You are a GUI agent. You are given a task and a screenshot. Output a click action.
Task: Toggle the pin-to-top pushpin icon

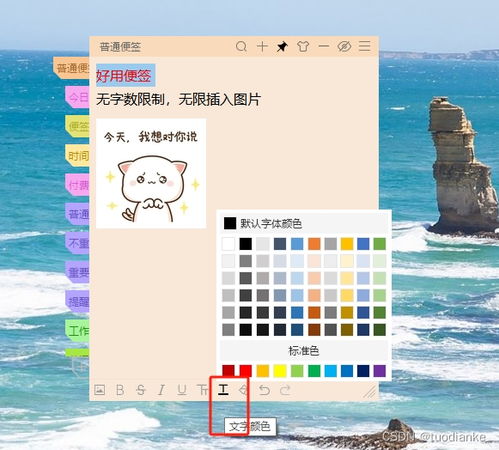tap(282, 46)
